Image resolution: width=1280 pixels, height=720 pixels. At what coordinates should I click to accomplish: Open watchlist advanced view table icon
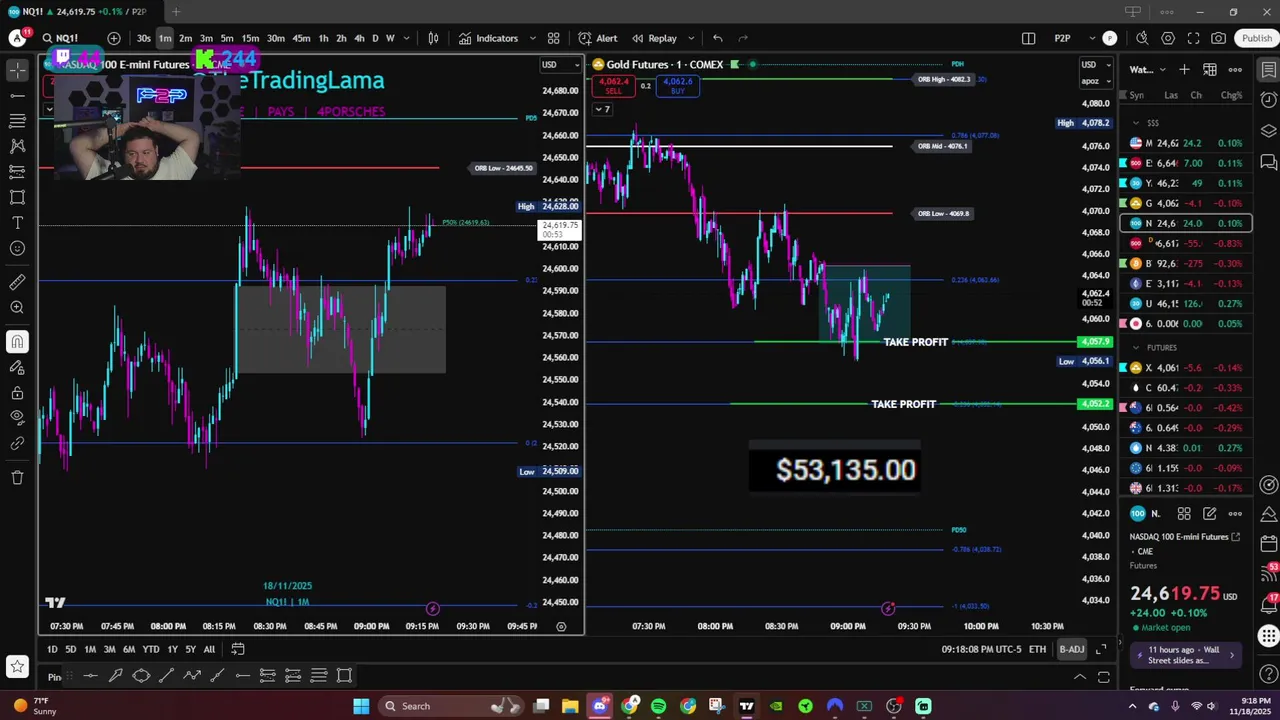1210,69
